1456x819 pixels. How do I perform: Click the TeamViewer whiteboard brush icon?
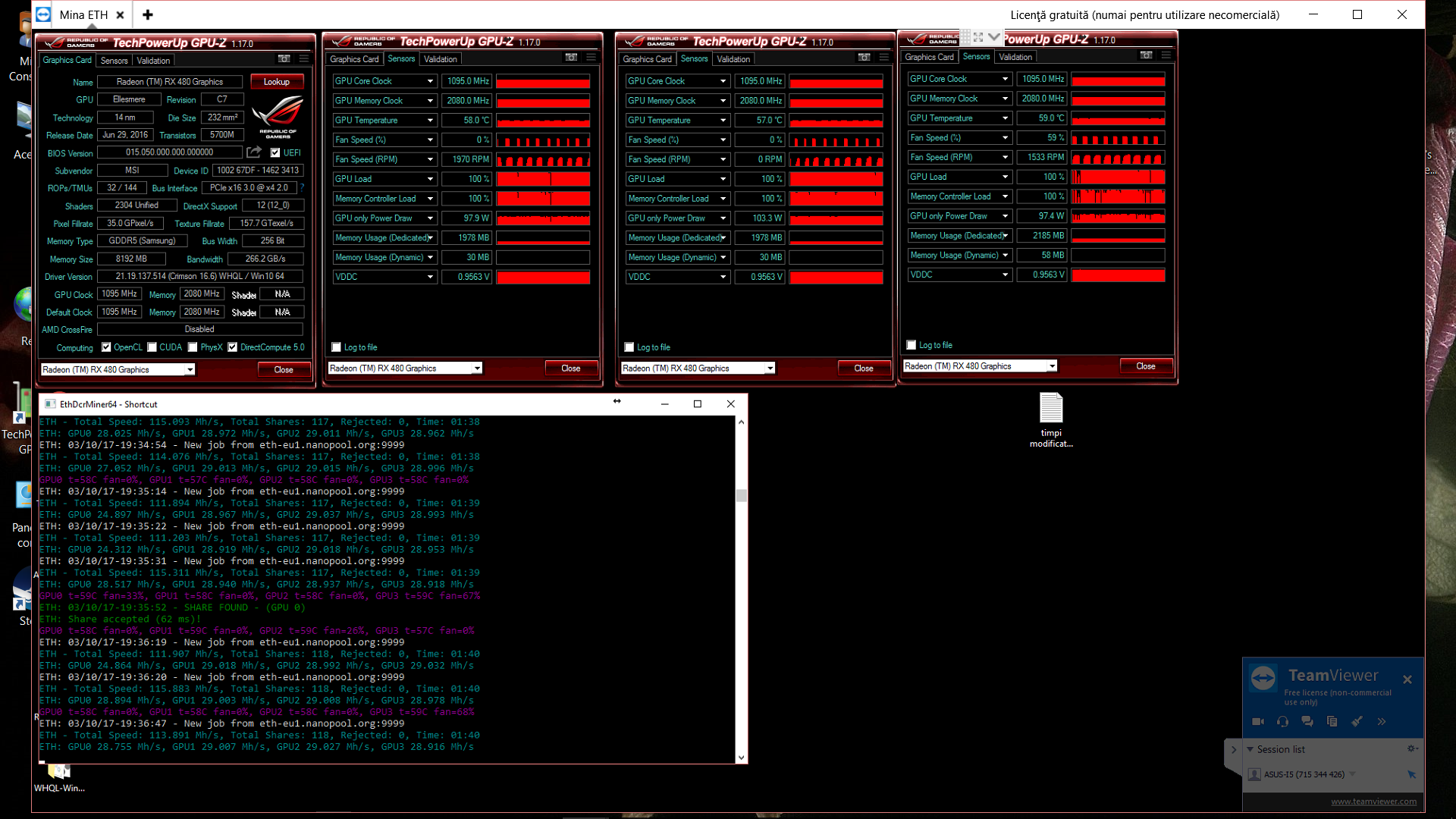coord(1357,721)
